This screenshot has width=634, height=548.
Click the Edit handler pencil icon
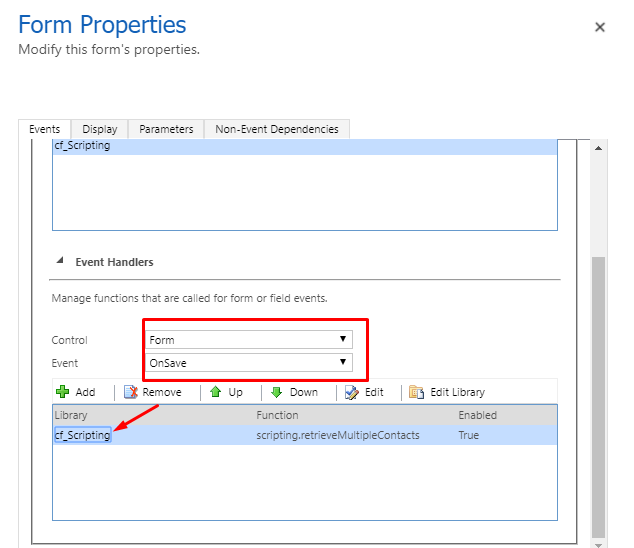[x=352, y=392]
